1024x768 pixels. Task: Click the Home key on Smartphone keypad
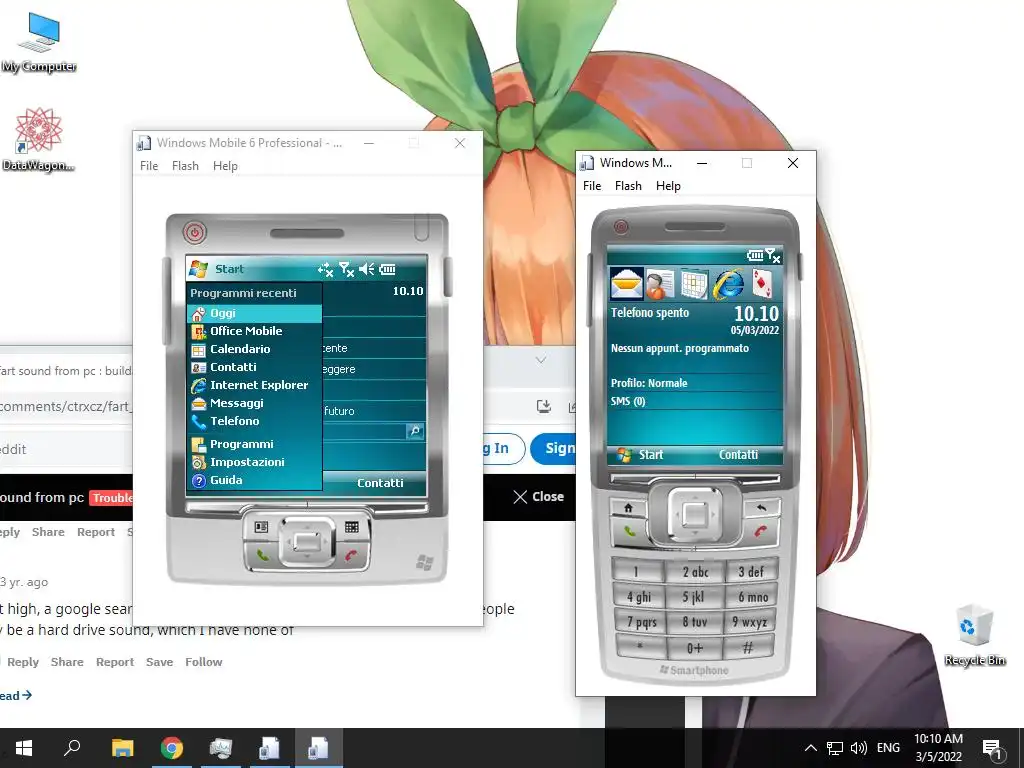[628, 508]
